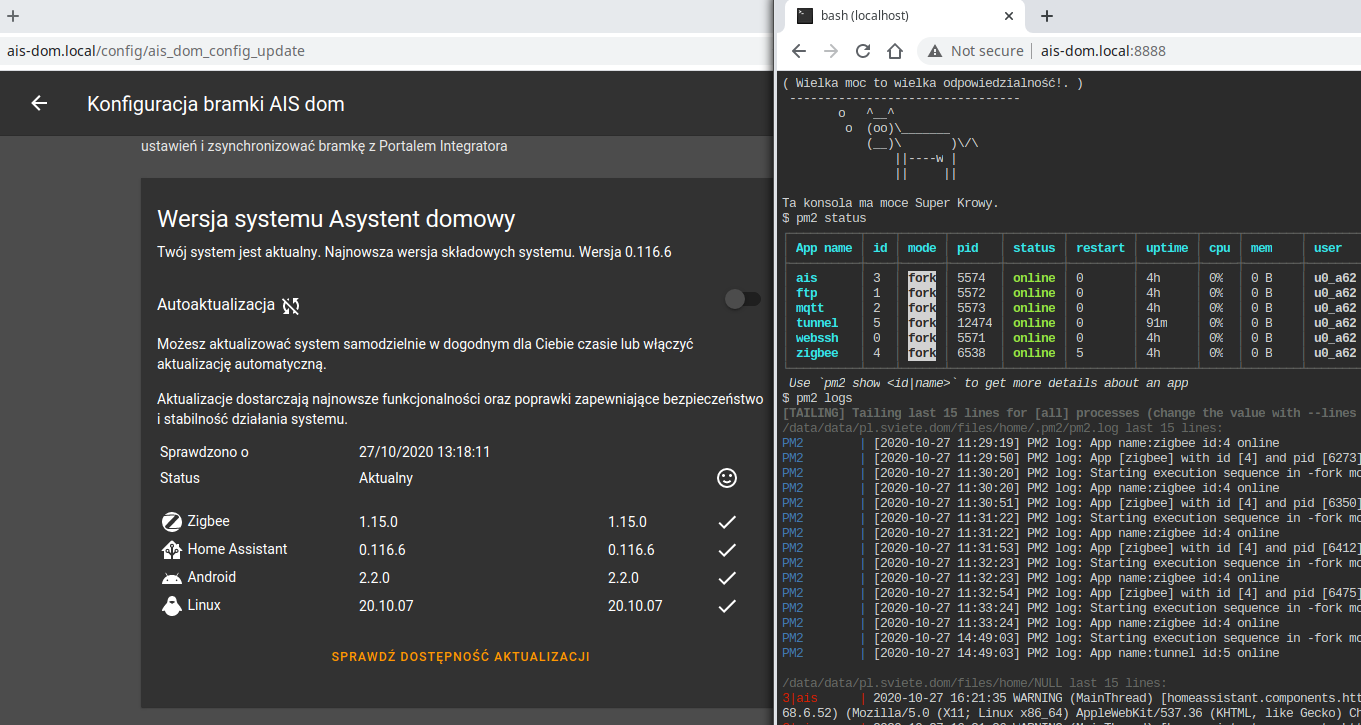Click the smiley status icon
Image resolution: width=1361 pixels, height=725 pixels.
pos(727,478)
